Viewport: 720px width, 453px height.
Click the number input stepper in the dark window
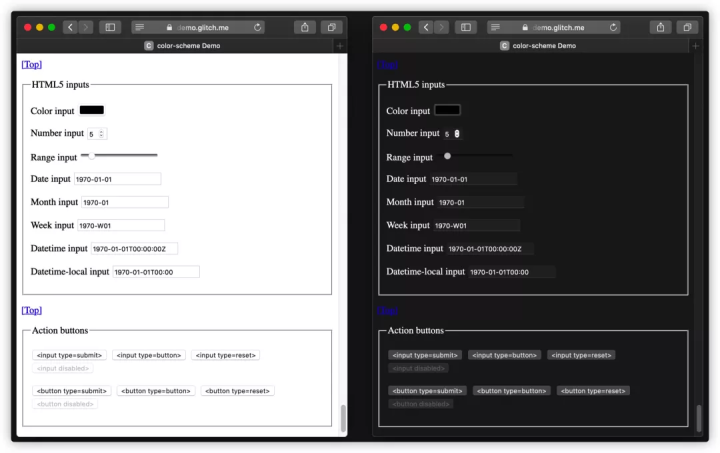(x=457, y=133)
